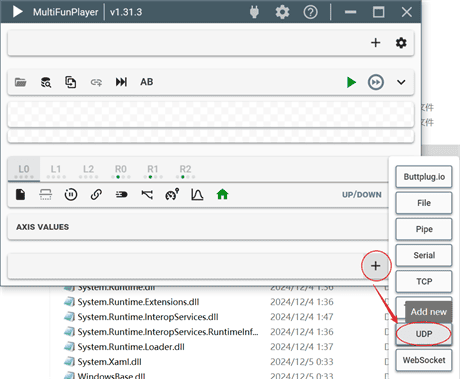This screenshot has height=379, width=460.
Task: Toggle AB loop button
Action: pyautogui.click(x=147, y=82)
